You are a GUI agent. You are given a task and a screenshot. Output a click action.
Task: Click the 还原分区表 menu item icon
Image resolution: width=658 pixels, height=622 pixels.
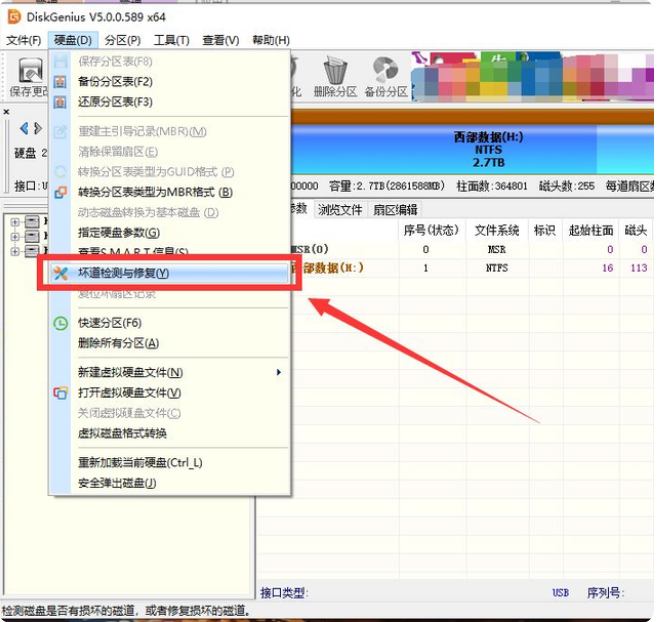pos(60,102)
